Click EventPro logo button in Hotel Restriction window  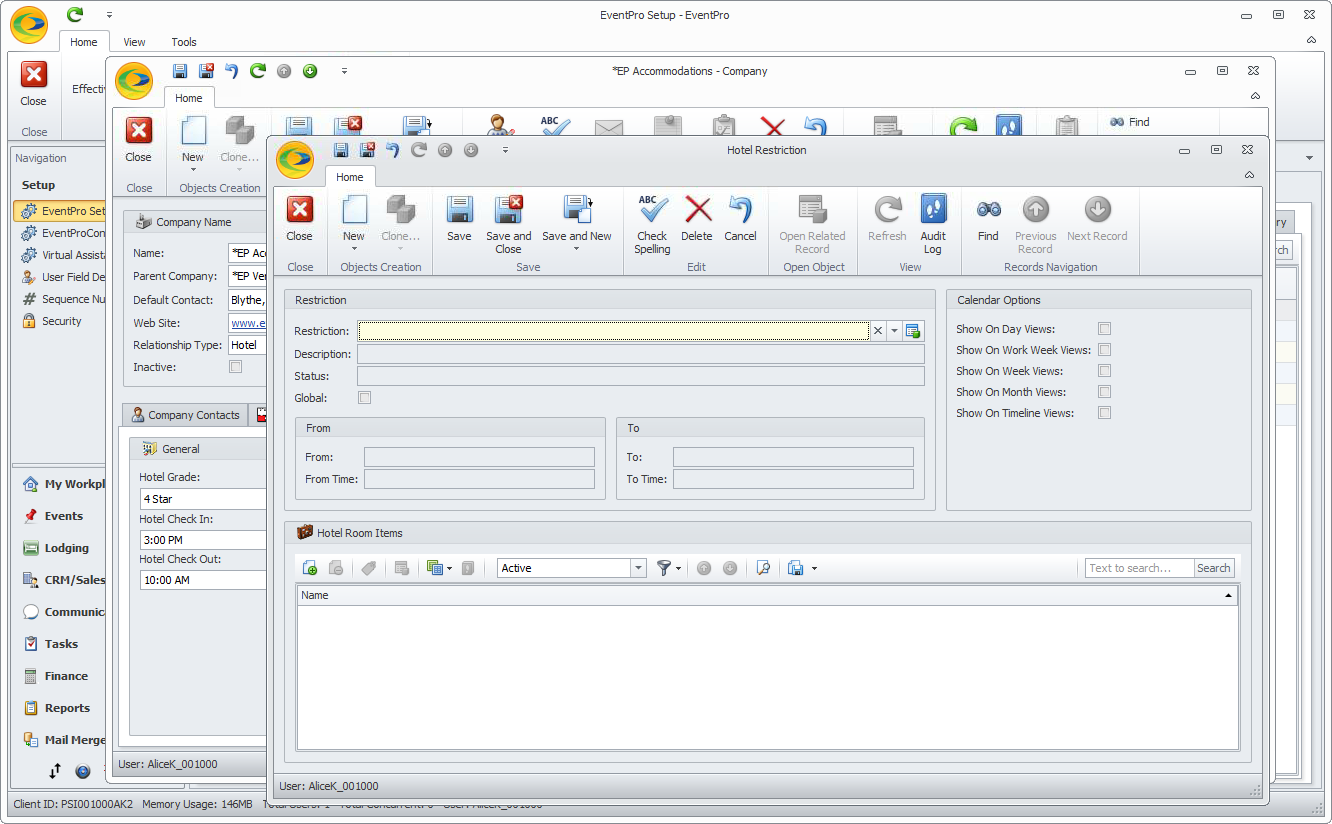pos(295,159)
